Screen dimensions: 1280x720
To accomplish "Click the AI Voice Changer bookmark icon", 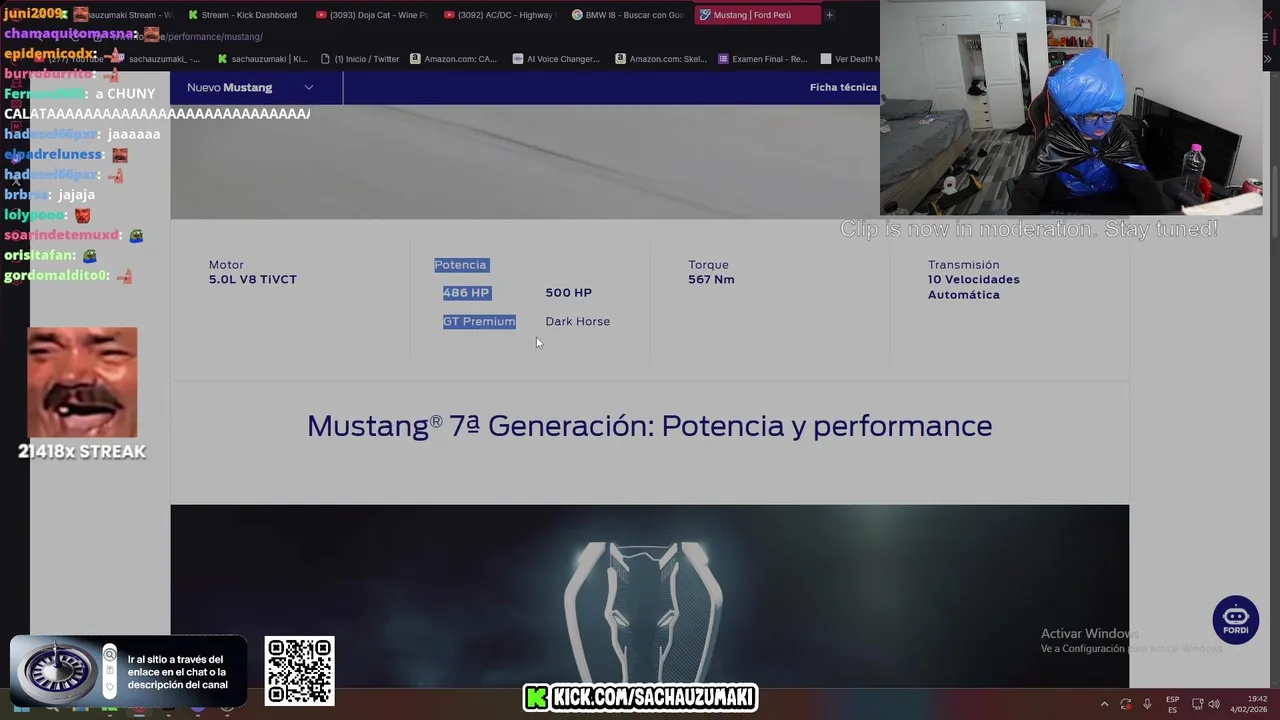I will coord(518,59).
